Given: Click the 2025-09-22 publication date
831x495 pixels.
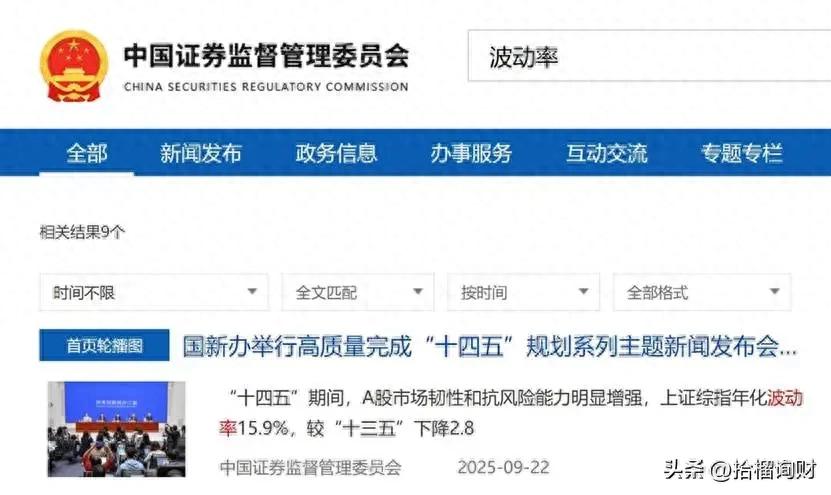Looking at the screenshot, I should tap(503, 467).
